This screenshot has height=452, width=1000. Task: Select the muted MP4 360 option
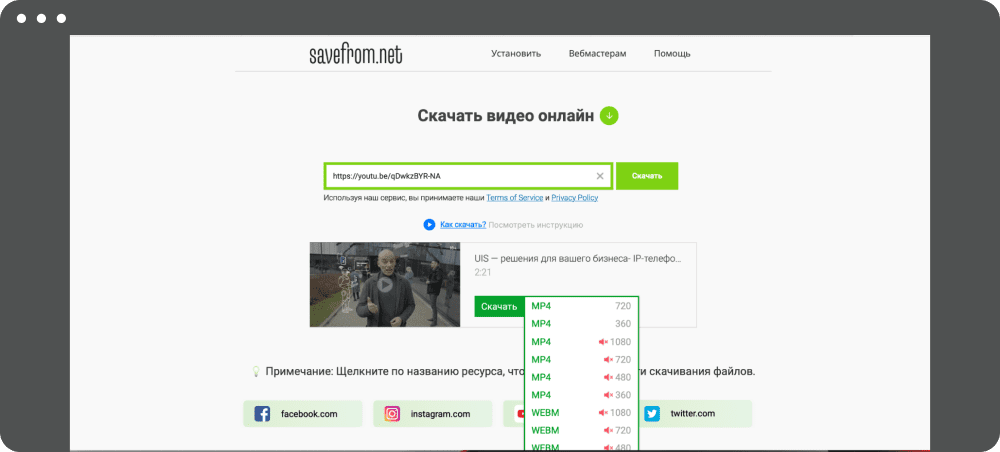(x=581, y=395)
